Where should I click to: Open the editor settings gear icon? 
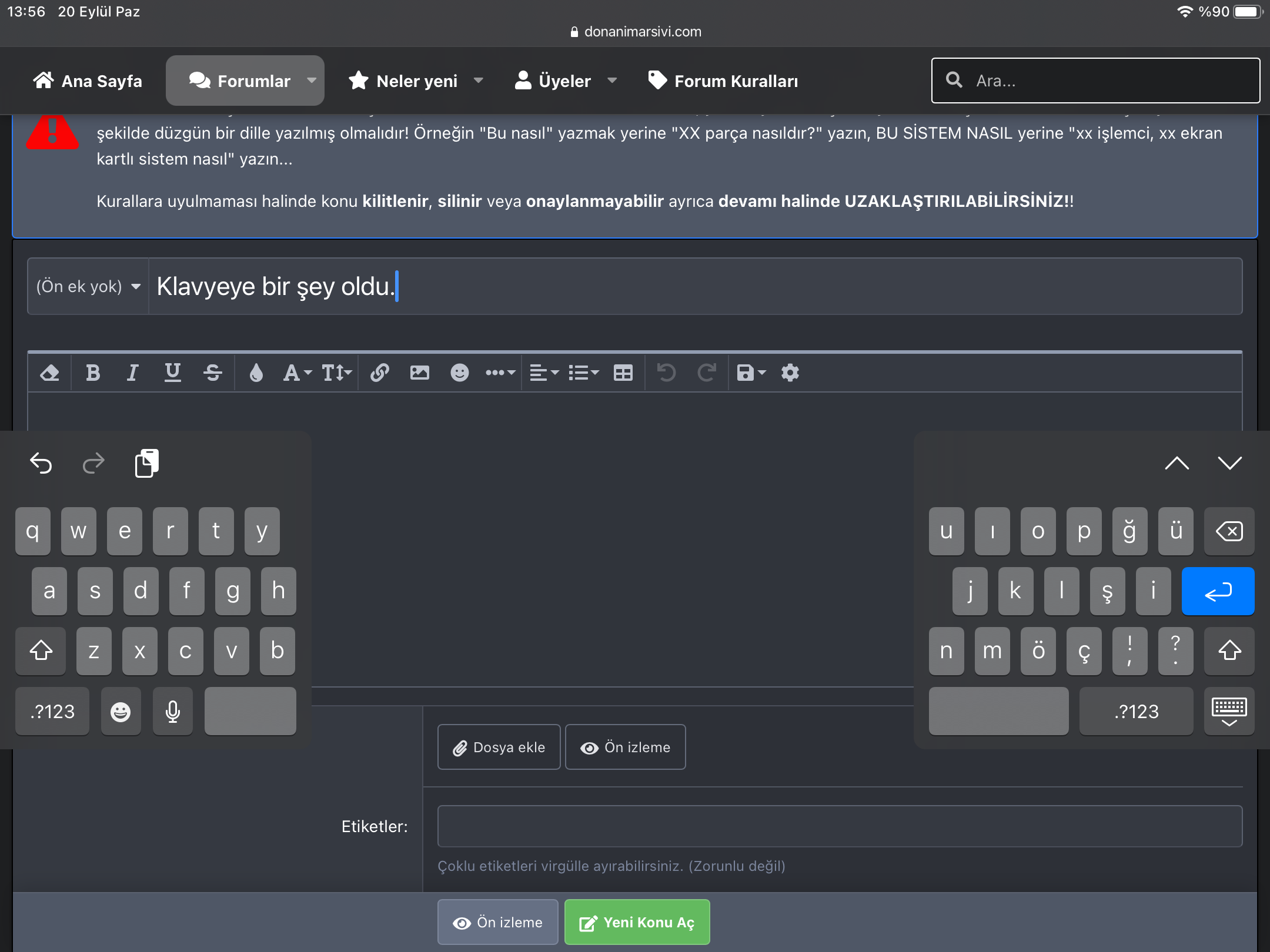pos(790,373)
